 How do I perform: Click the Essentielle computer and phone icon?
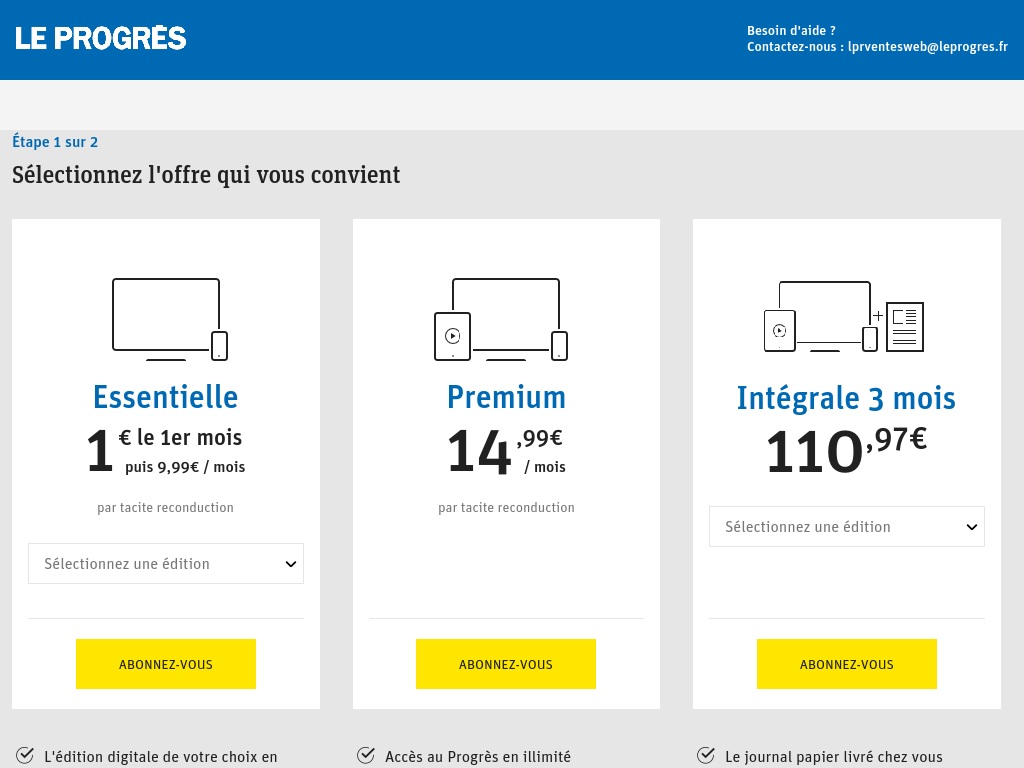[170, 319]
